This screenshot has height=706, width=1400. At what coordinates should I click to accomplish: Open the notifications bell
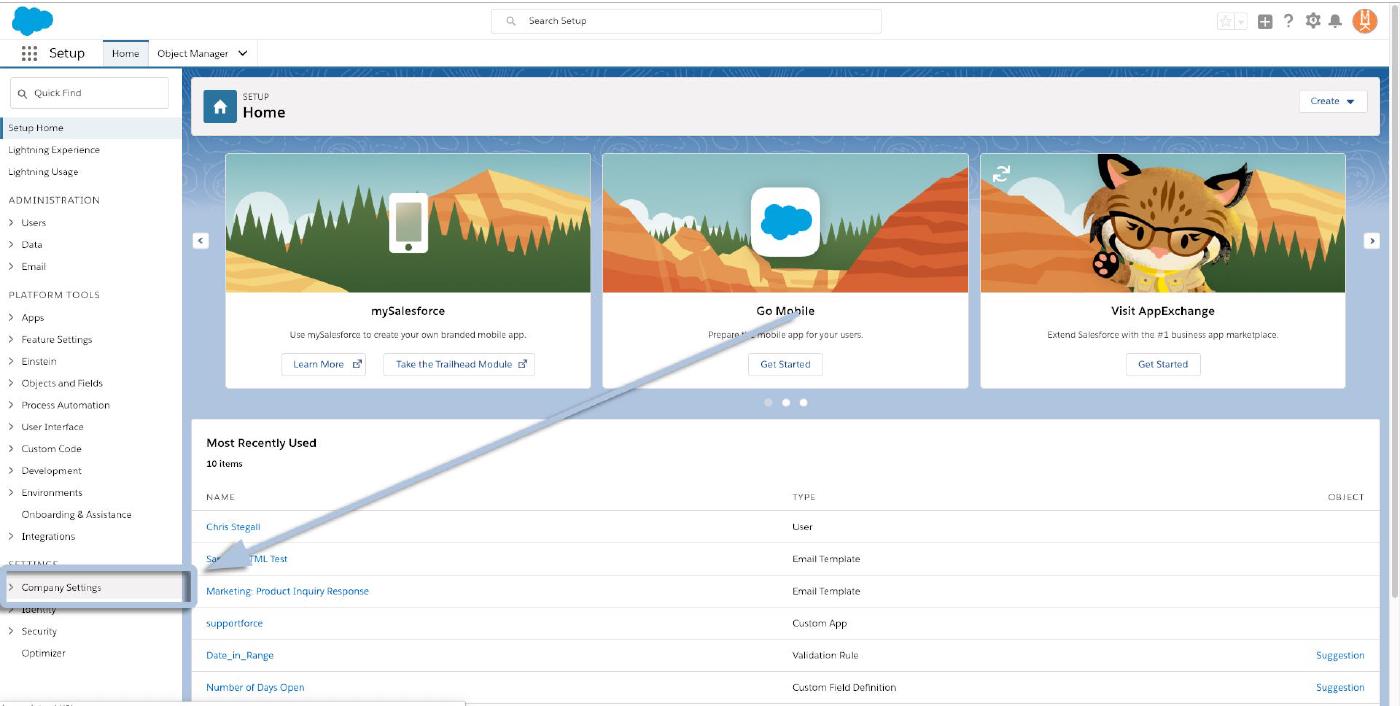(1335, 21)
